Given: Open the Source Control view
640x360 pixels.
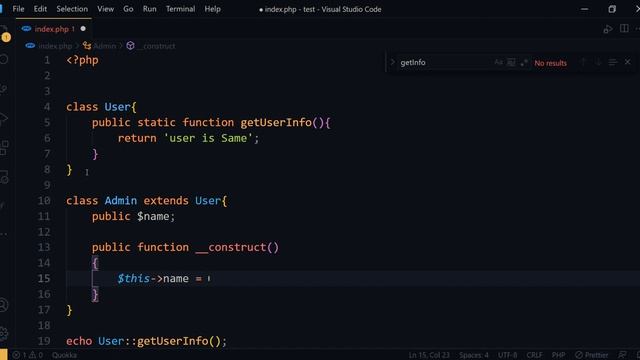Looking at the screenshot, I should 4,89.
